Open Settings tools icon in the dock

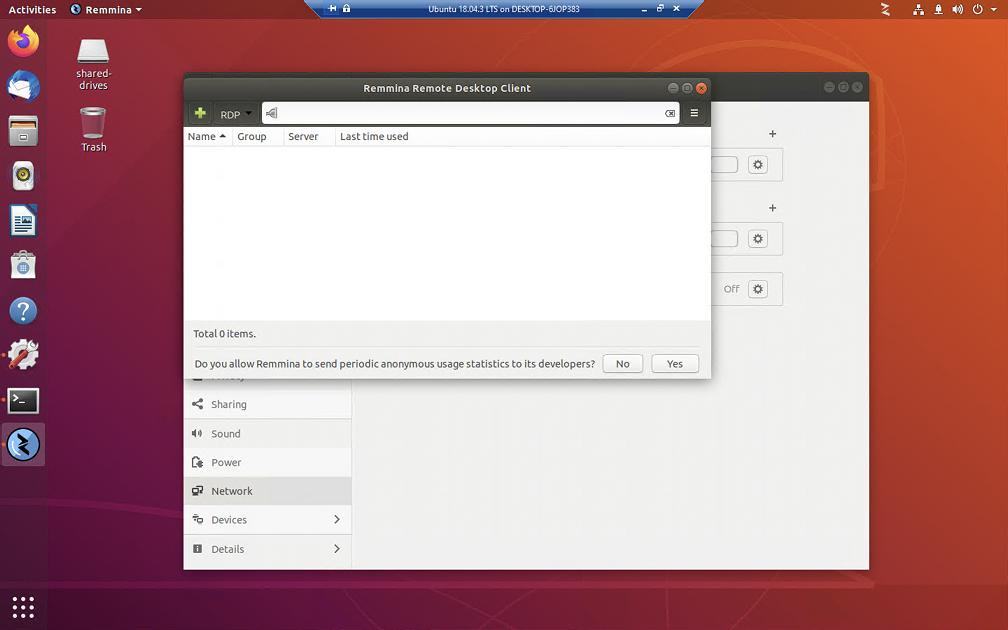(x=23, y=354)
